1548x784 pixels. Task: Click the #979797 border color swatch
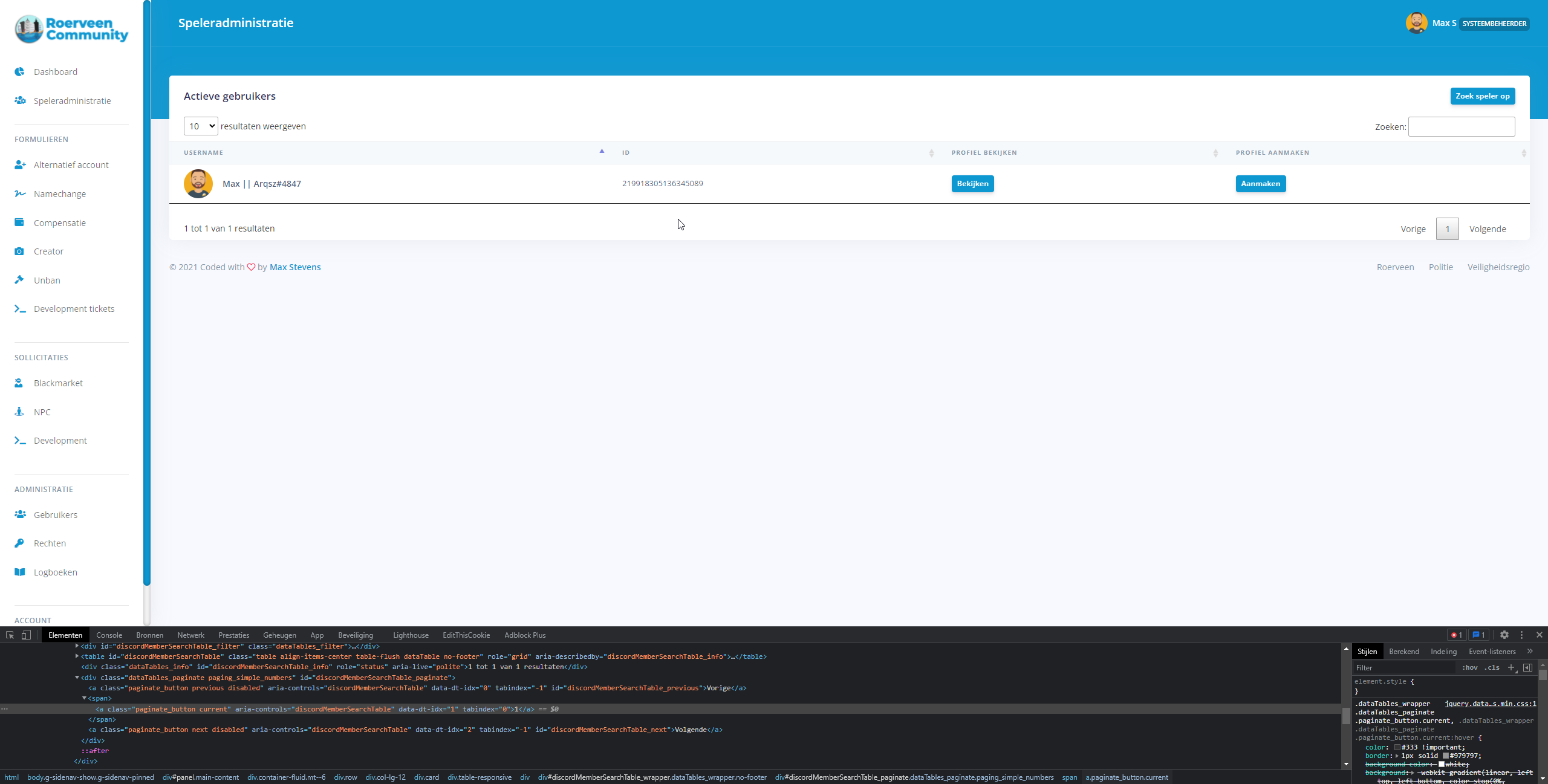point(1446,756)
